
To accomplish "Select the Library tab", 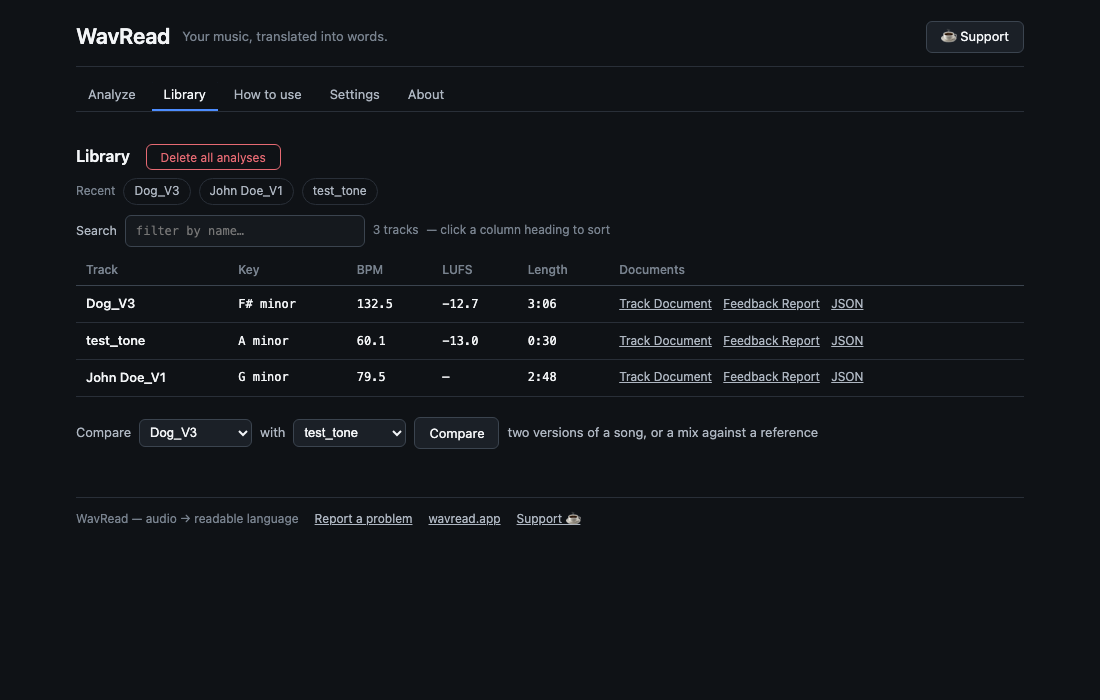I will pos(185,95).
